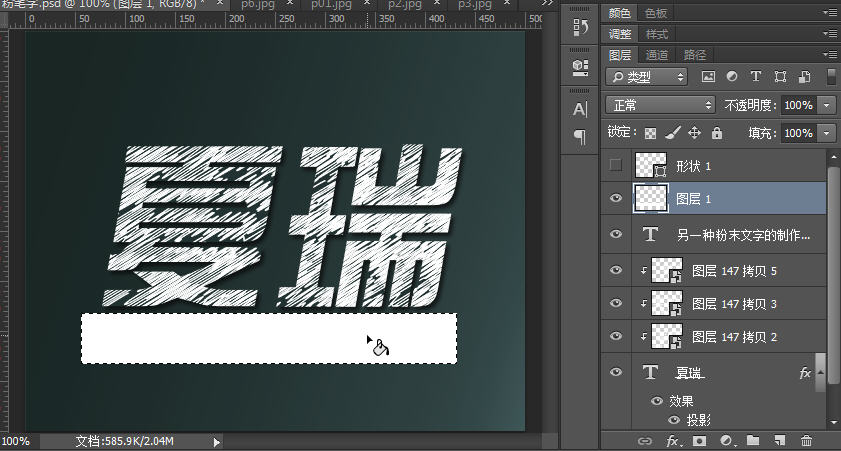841x451 pixels.
Task: Switch to the 样式 tab
Action: (x=656, y=34)
